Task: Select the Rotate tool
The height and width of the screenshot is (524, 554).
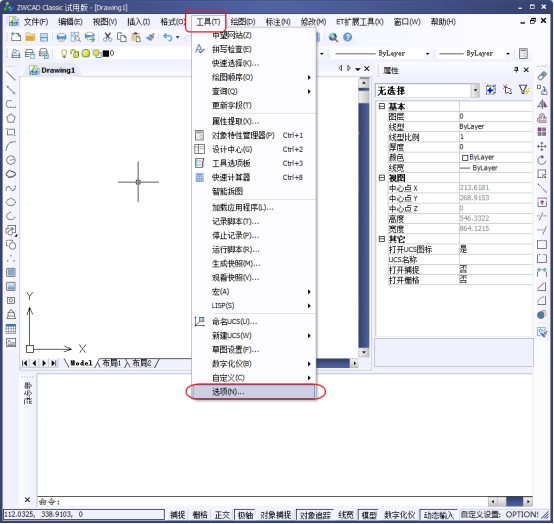Action: pos(542,160)
